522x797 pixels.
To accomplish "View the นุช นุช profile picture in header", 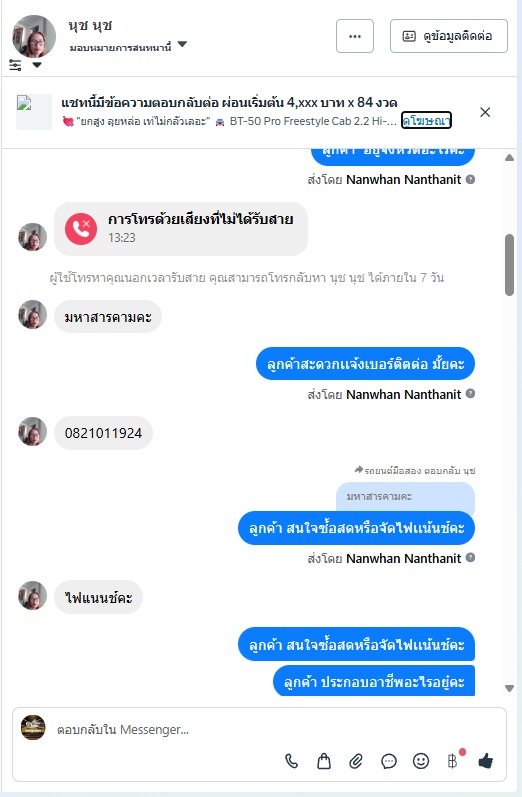I will [34, 36].
